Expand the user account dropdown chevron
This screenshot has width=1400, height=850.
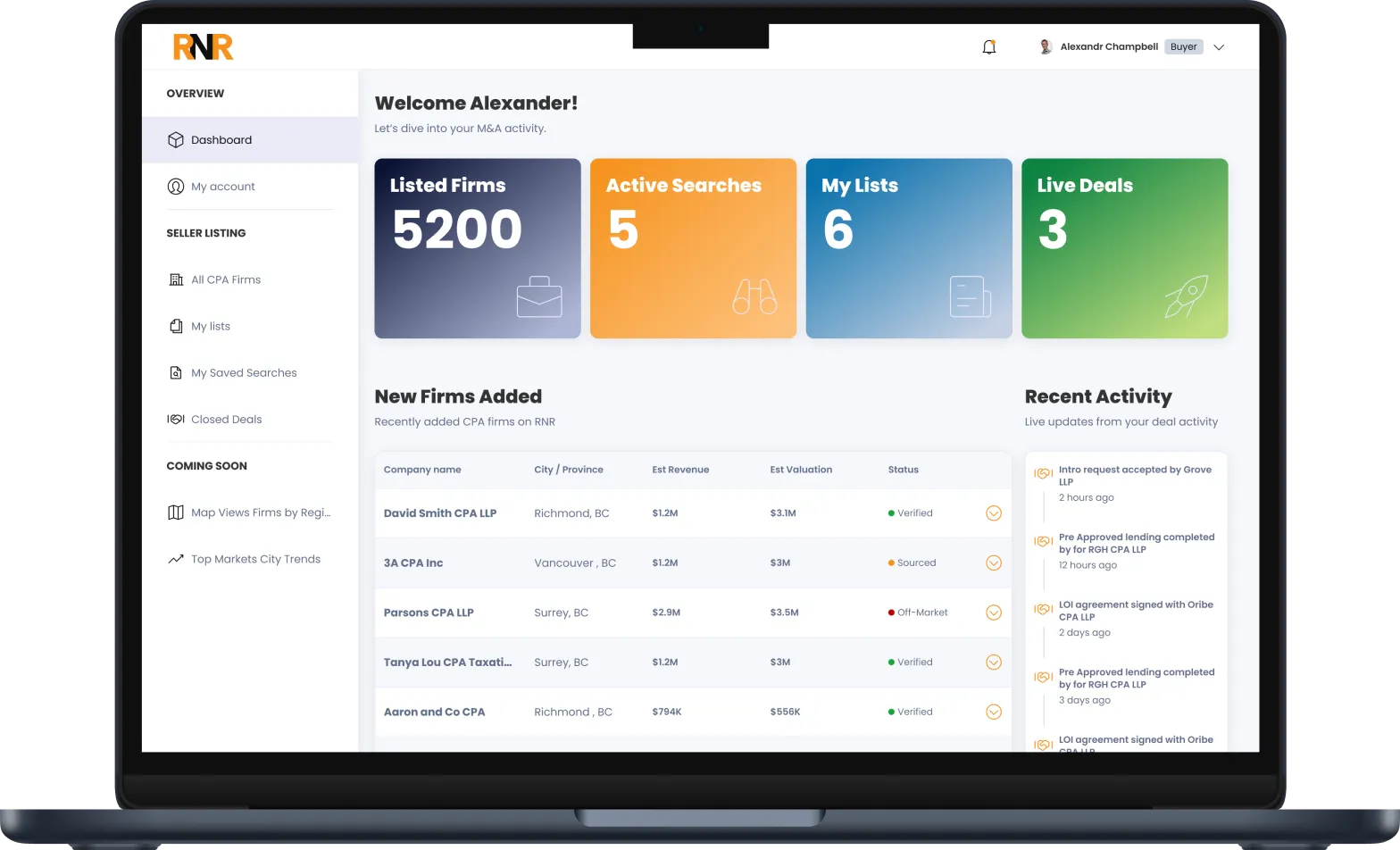(x=1219, y=47)
